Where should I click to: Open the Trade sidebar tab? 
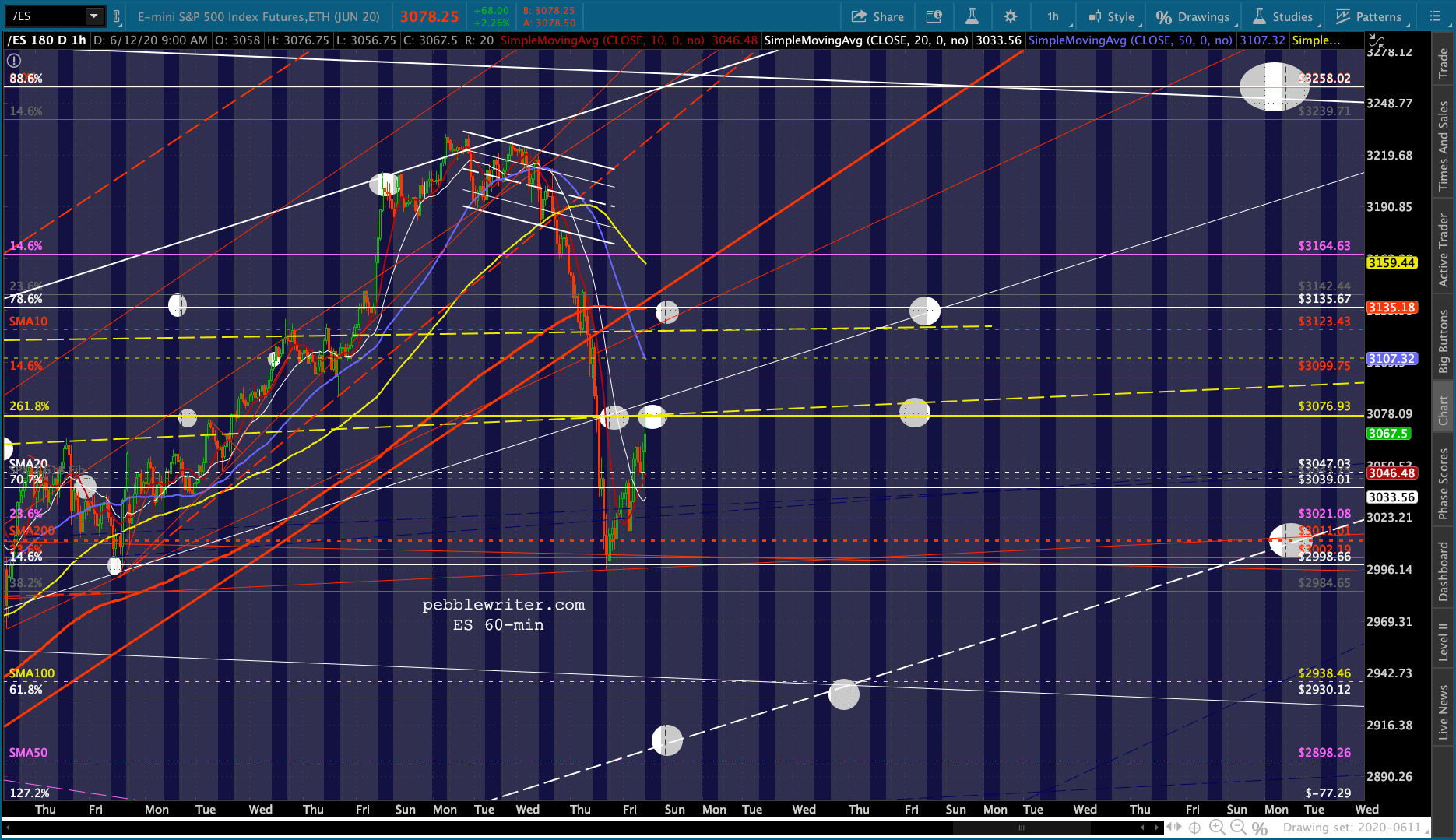point(1444,63)
